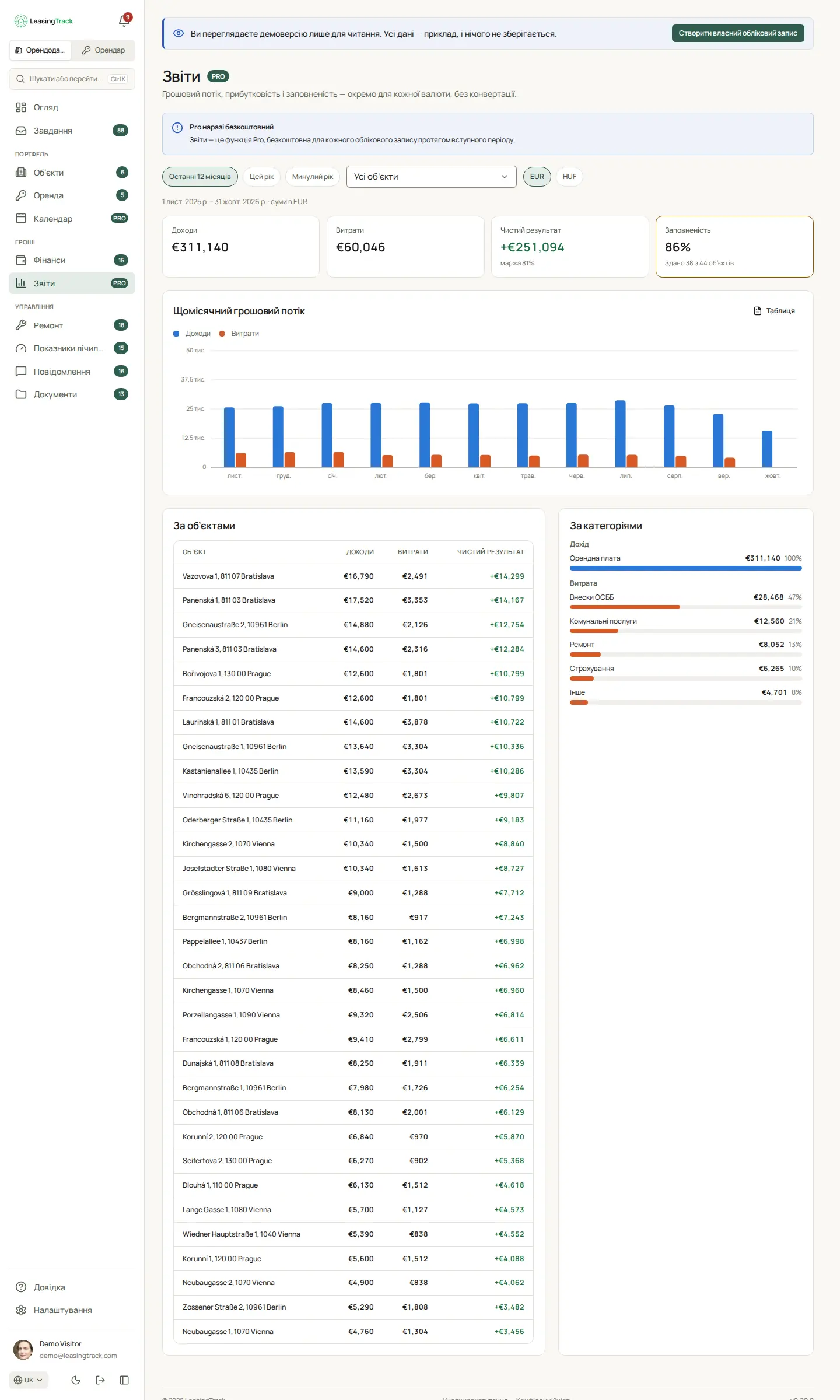Screen dimensions: 840x1400
Task: Select Минулий рік period
Action: click(313, 177)
